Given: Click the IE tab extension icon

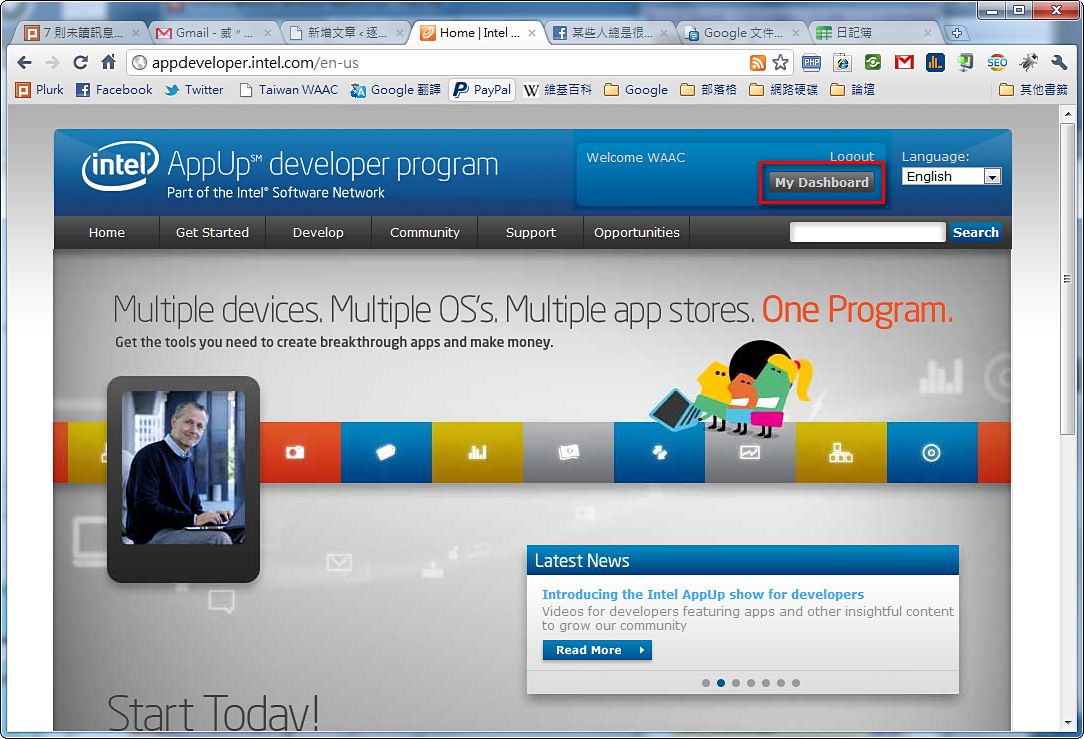Looking at the screenshot, I should [842, 63].
